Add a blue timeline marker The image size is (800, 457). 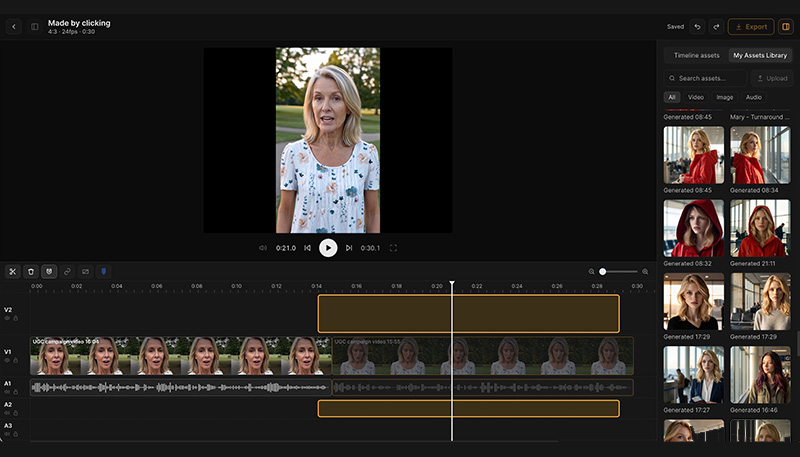104,271
